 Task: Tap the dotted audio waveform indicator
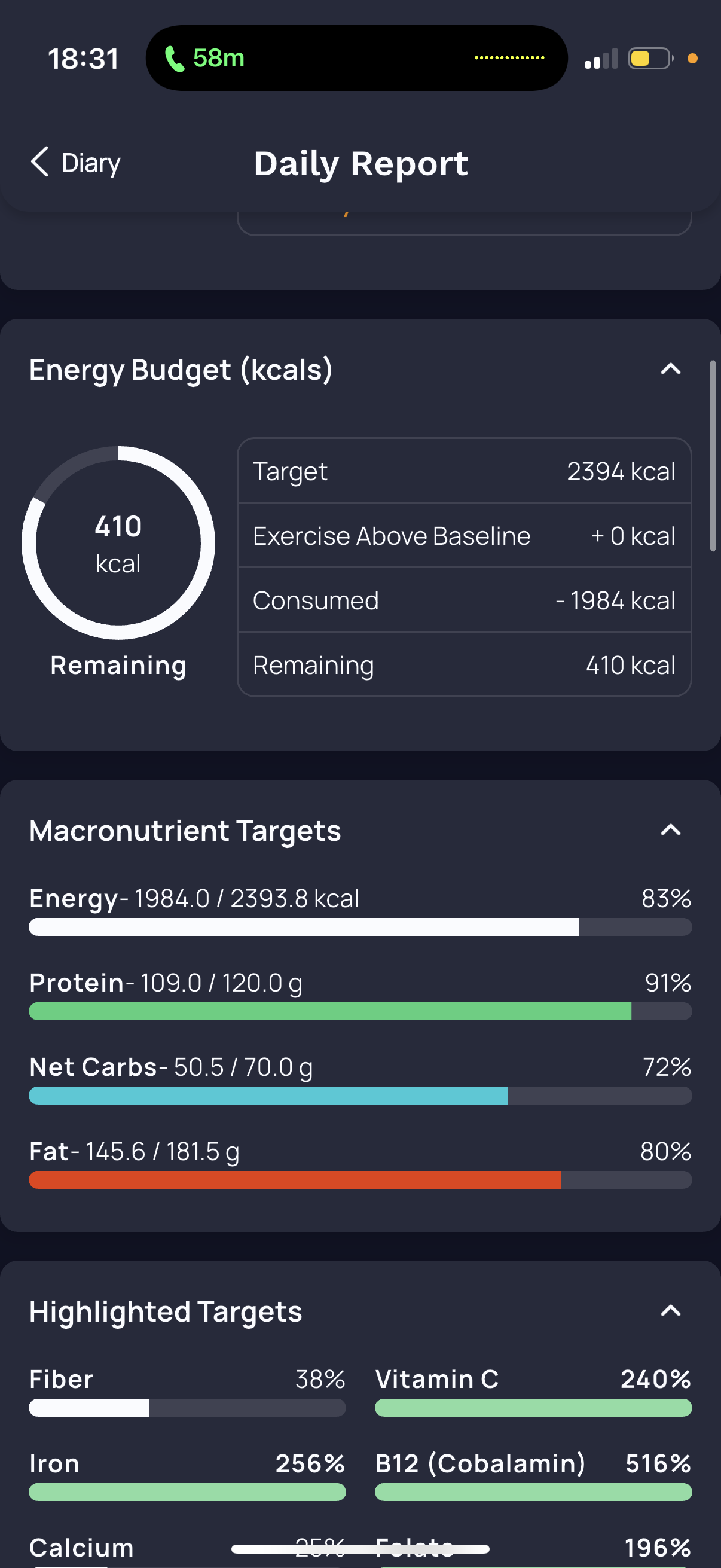pos(509,58)
